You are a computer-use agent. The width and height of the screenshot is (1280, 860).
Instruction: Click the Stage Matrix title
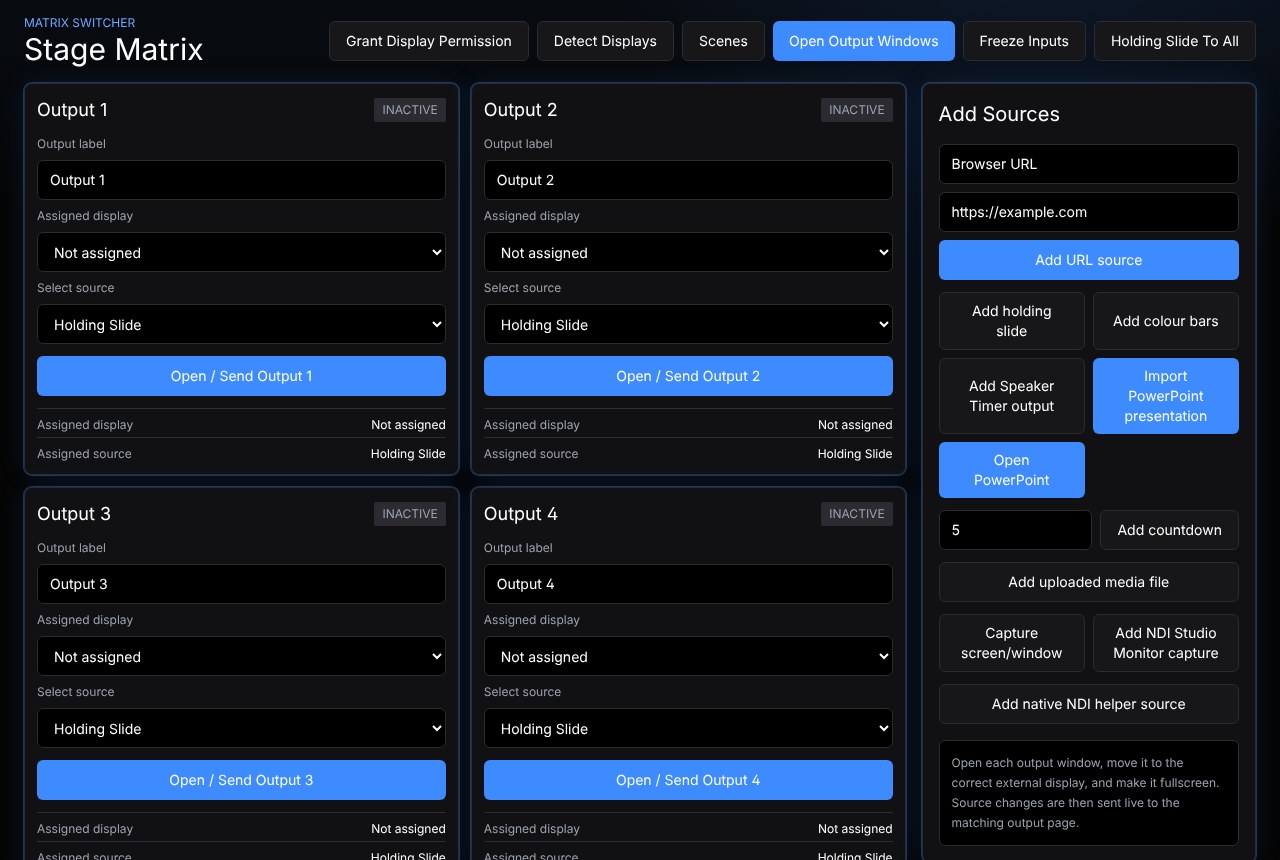coord(114,49)
